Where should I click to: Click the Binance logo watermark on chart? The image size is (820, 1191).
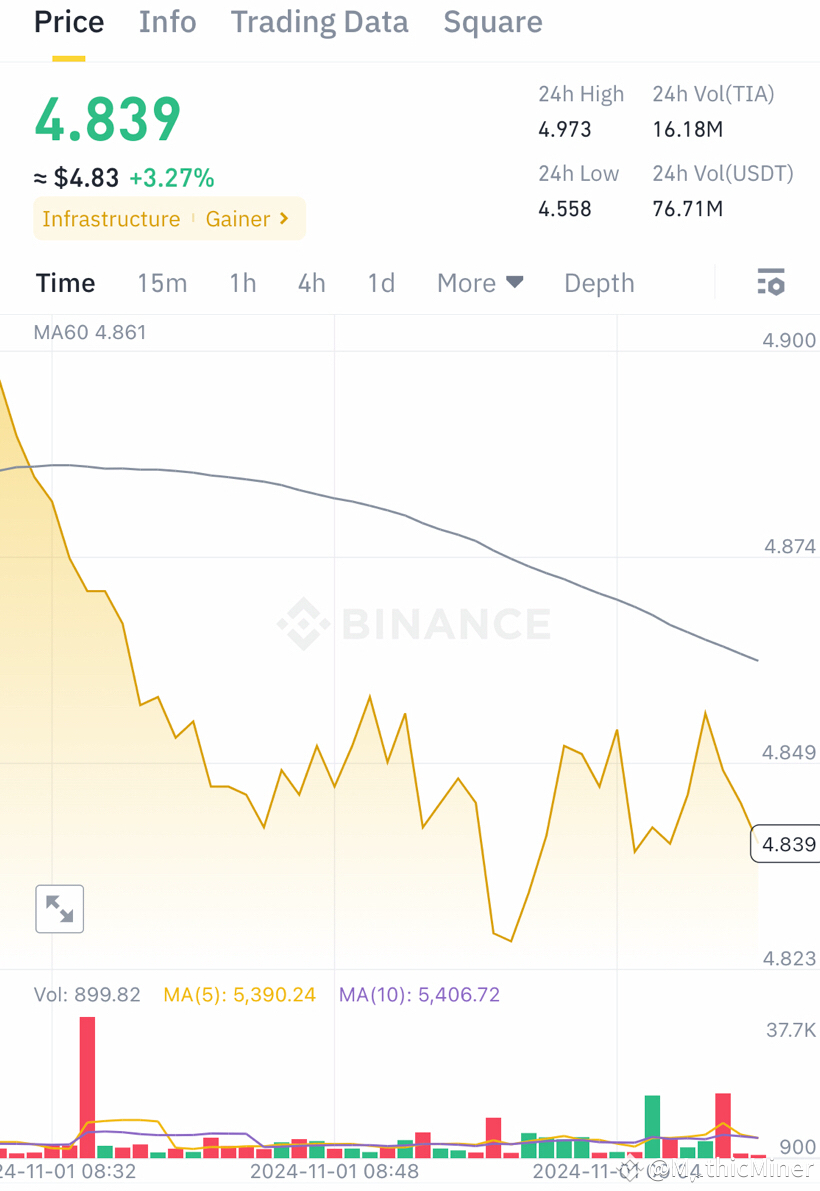point(413,623)
